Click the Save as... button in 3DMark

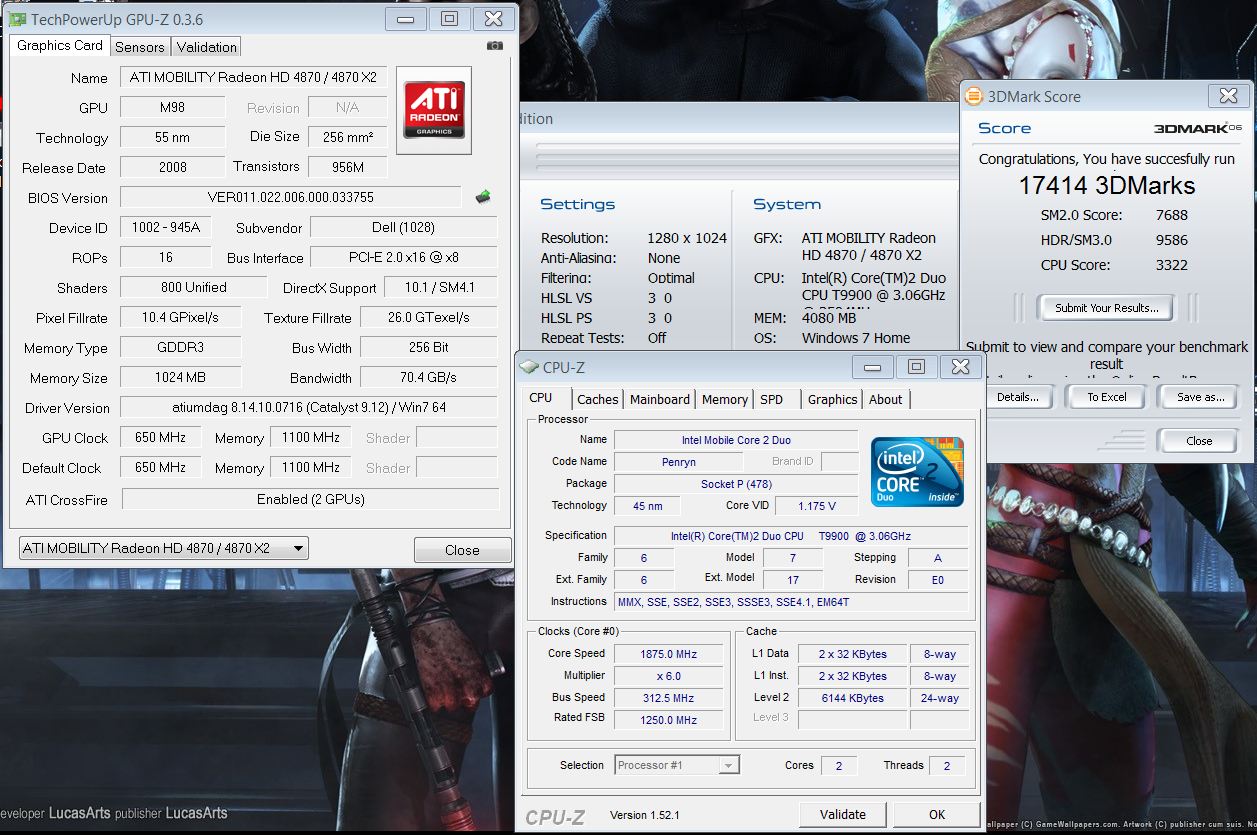point(1201,397)
